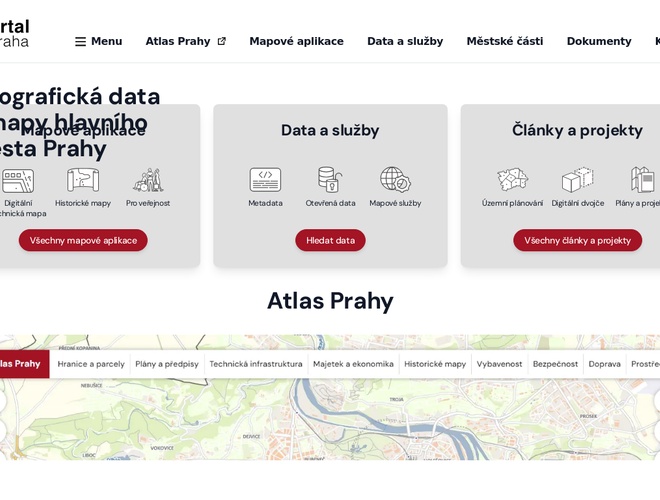Open the Pro veřejnost people icon
The width and height of the screenshot is (660, 500).
point(148,180)
